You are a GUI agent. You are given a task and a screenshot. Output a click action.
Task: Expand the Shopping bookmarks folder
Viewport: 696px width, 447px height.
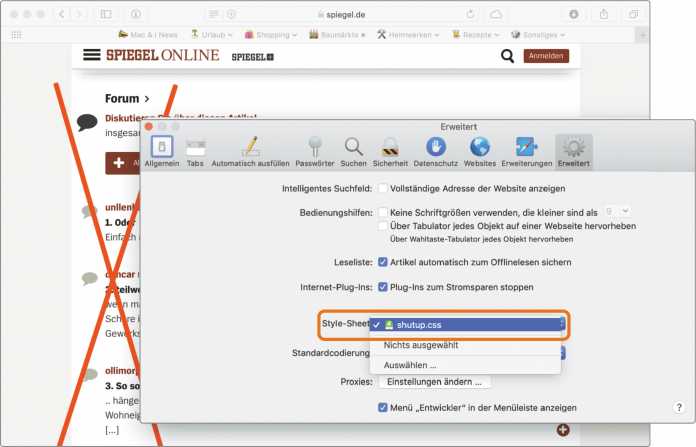point(271,35)
